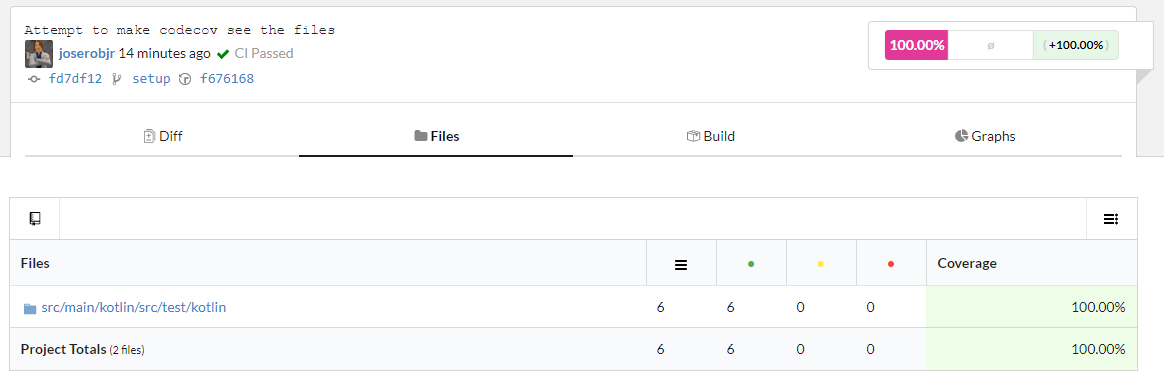Select the Files tab
Viewport: 1164px width, 384px height.
point(436,136)
